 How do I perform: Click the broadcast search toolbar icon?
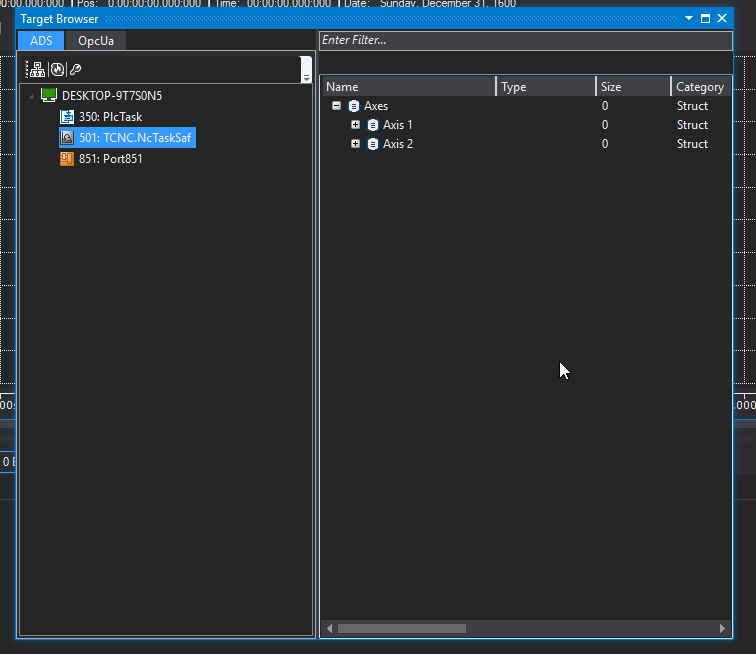pyautogui.click(x=57, y=69)
